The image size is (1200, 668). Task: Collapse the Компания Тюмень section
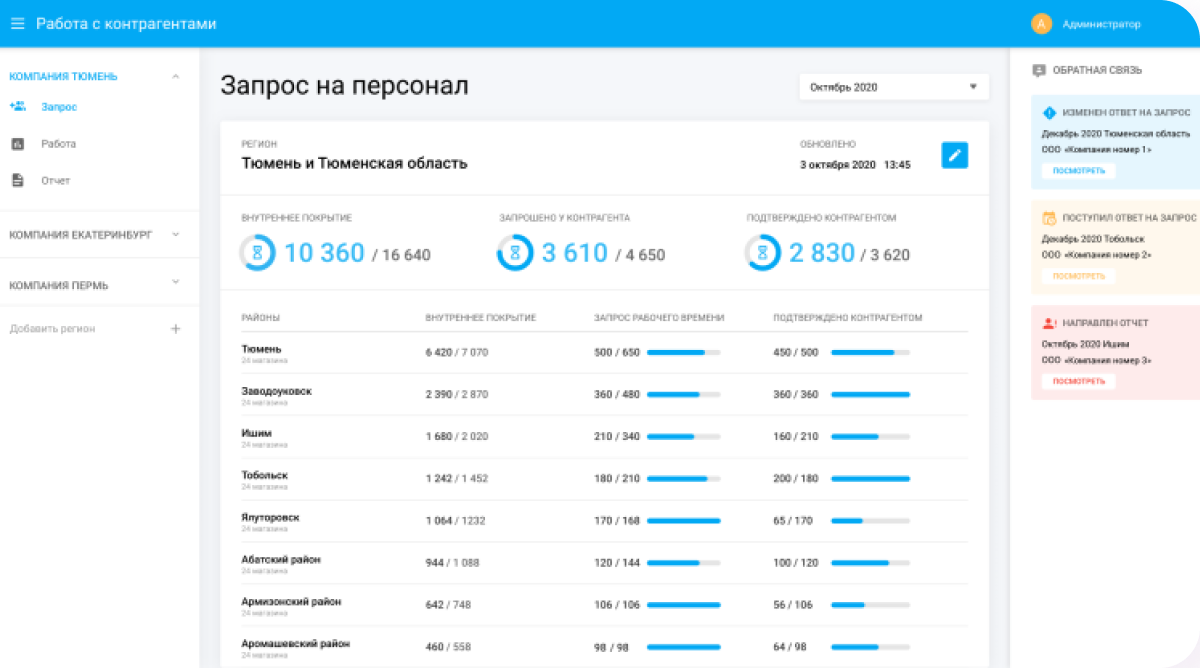tap(176, 76)
